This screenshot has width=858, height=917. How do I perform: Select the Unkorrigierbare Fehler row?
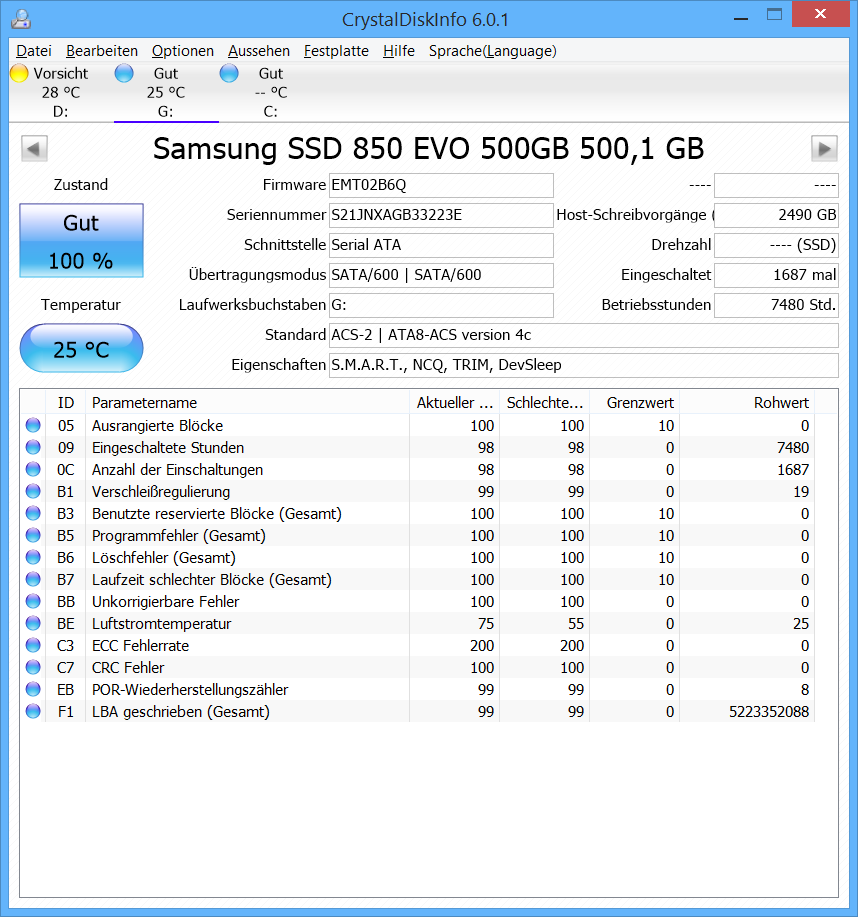pyautogui.click(x=418, y=601)
